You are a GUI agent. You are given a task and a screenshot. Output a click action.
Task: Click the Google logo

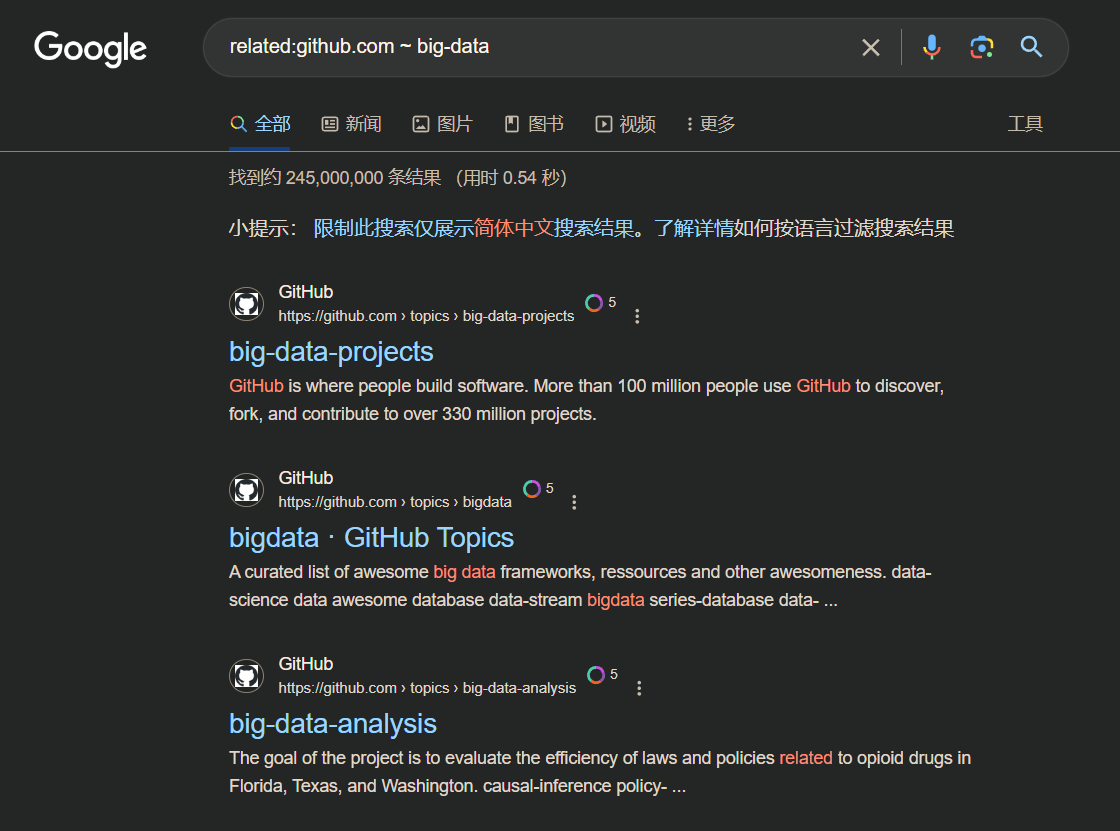tap(90, 49)
